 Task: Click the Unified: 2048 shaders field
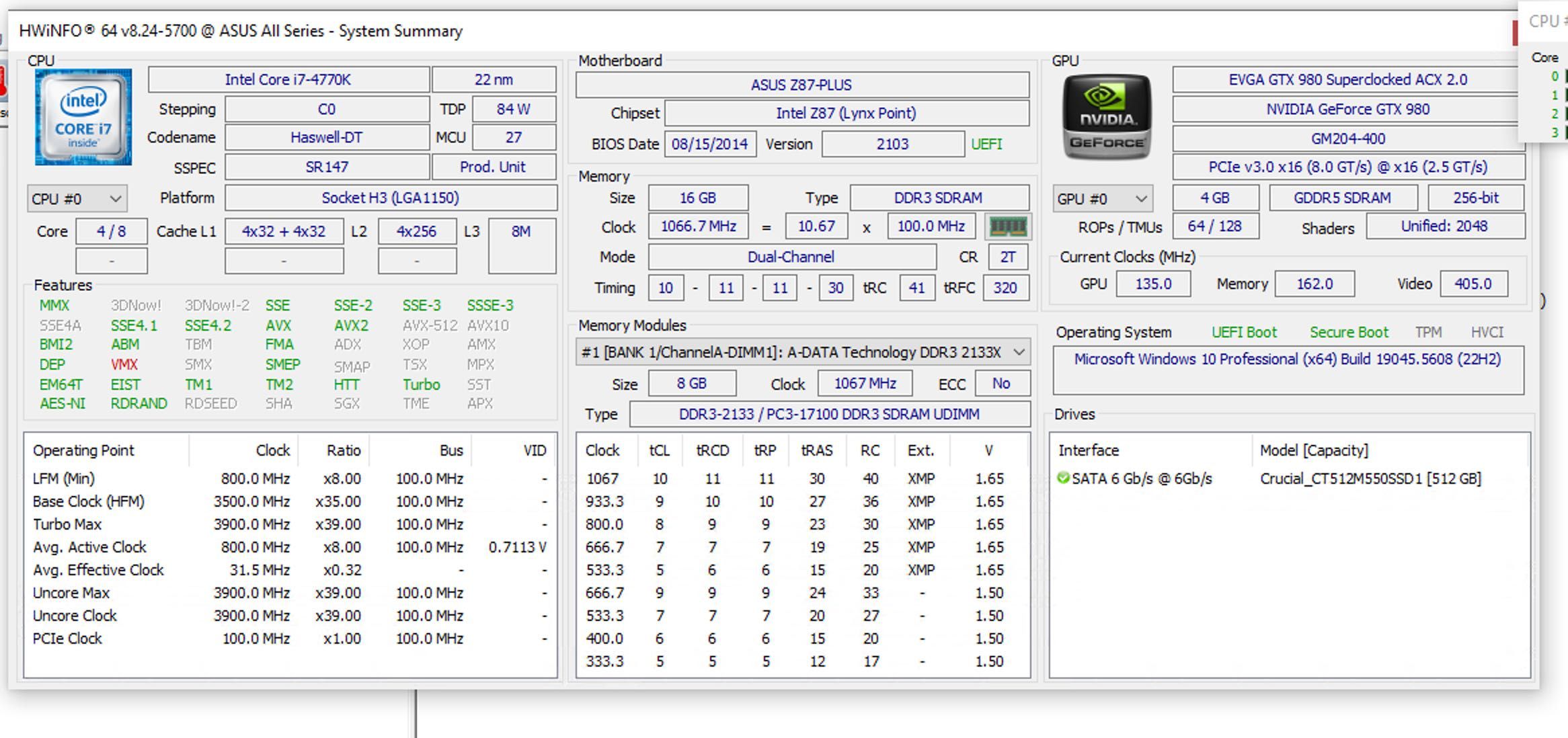point(1444,227)
